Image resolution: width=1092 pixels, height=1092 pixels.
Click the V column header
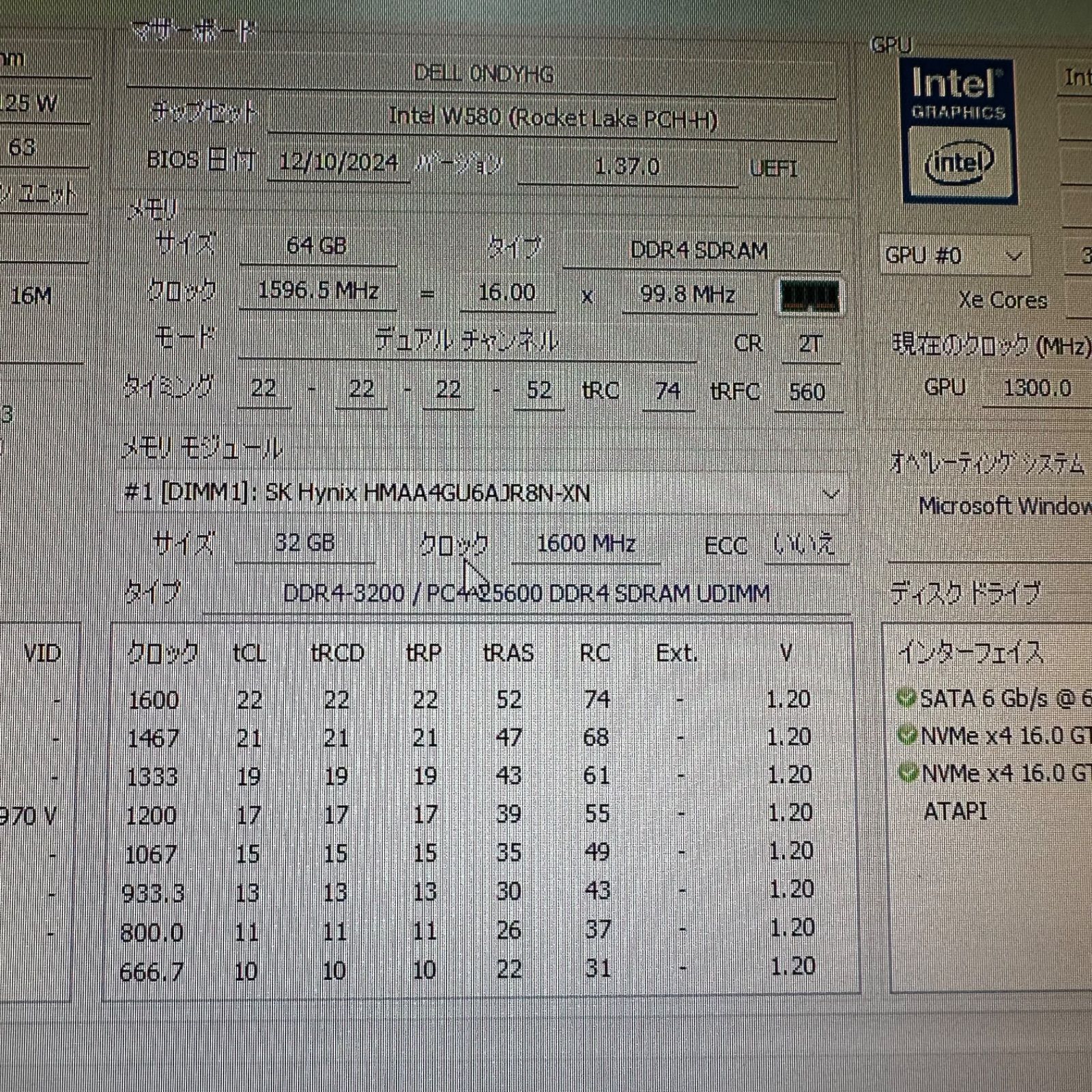pyautogui.click(x=786, y=653)
